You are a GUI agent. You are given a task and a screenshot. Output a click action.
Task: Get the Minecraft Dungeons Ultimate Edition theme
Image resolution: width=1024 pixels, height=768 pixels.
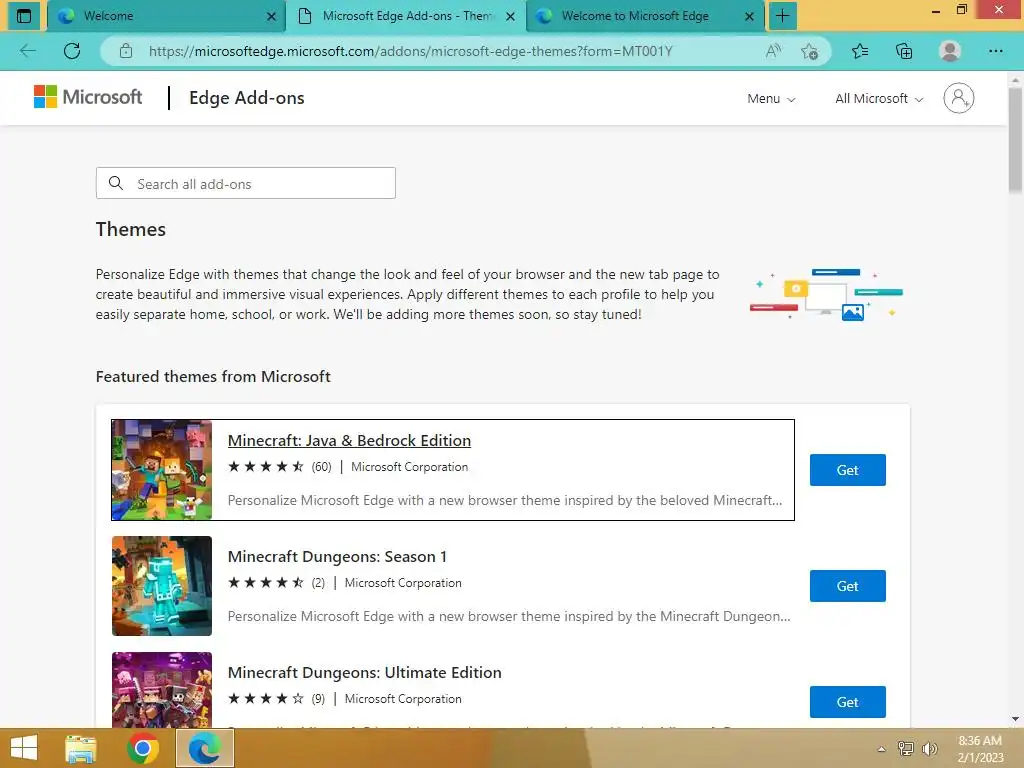[848, 702]
